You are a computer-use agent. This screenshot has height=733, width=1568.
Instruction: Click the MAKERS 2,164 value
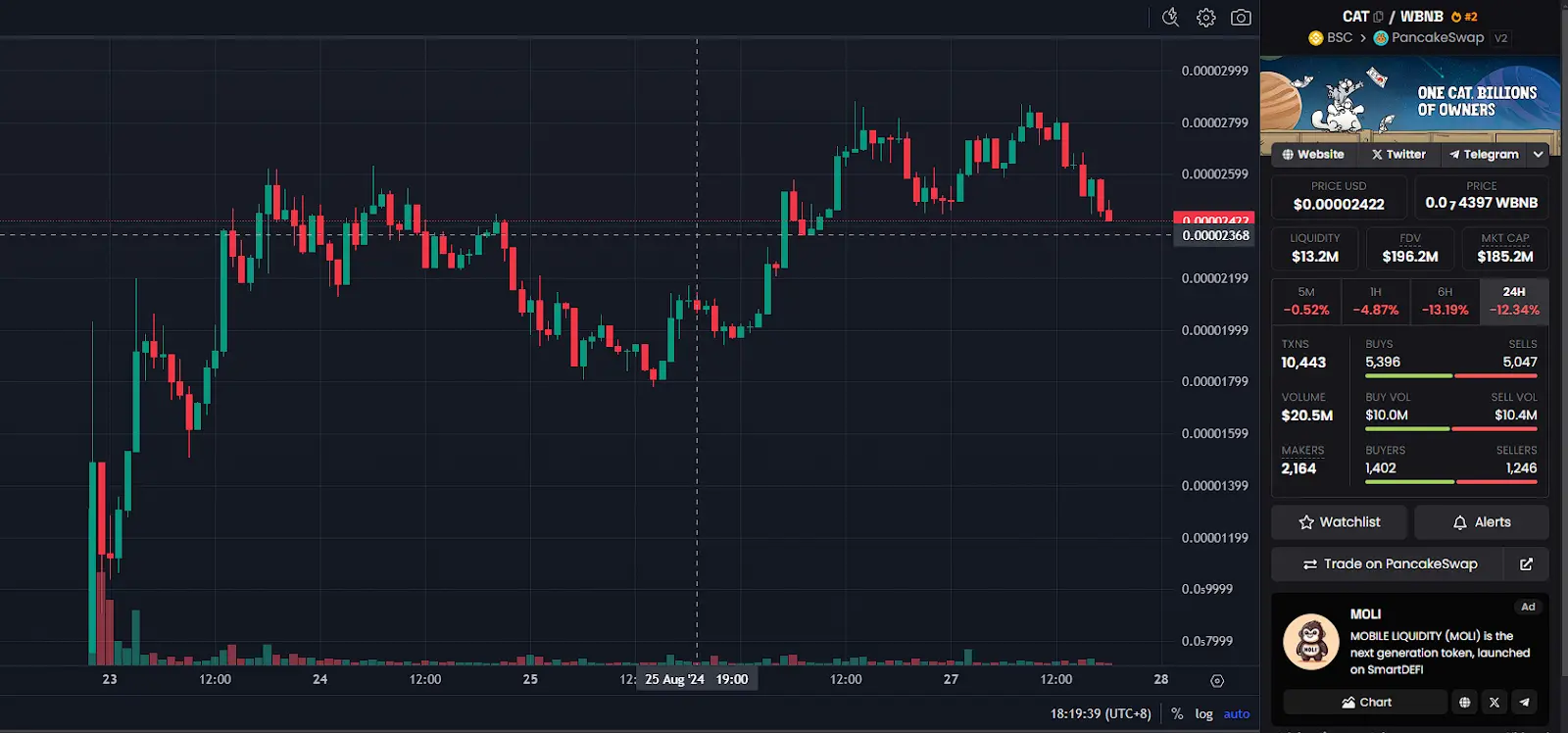1298,468
